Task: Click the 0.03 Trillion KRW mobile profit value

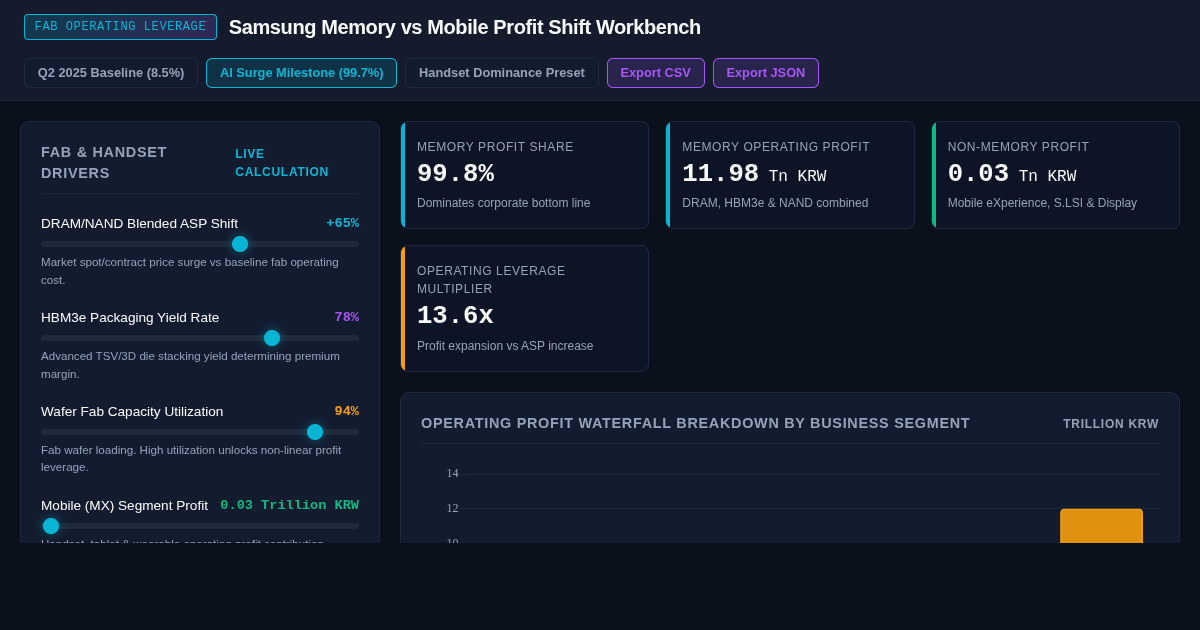Action: point(290,505)
